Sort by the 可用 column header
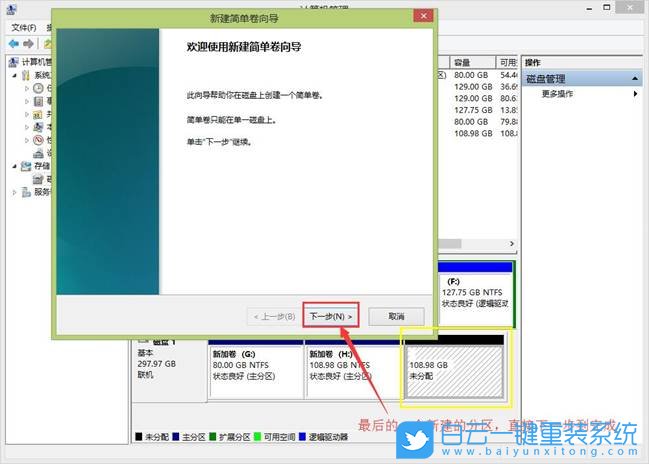This screenshot has height=464, width=649. tap(507, 63)
